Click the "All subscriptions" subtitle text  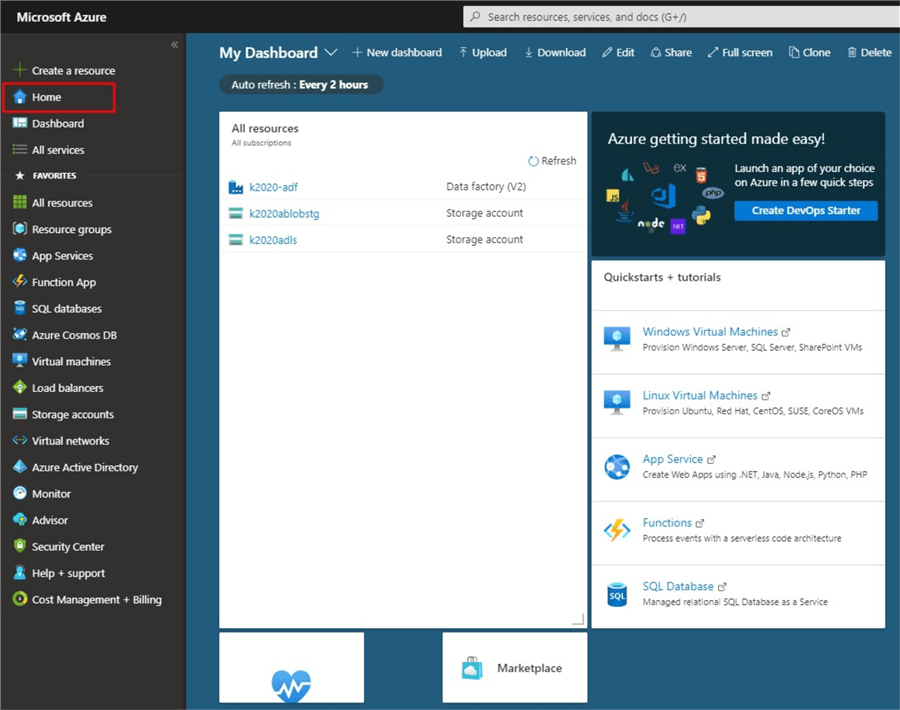[261, 143]
